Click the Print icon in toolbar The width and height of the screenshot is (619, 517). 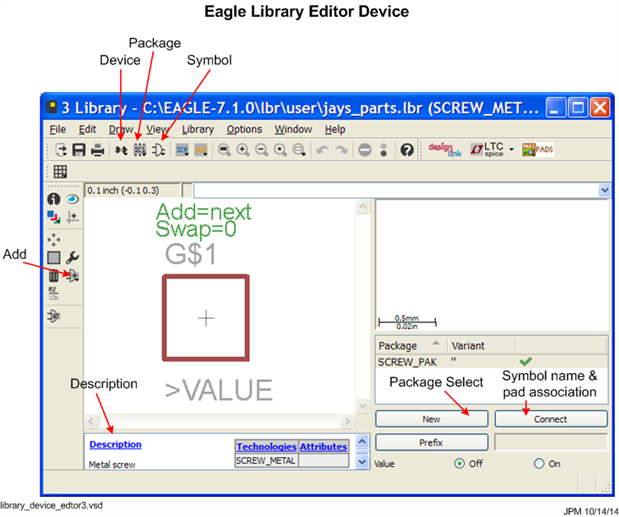(x=98, y=150)
